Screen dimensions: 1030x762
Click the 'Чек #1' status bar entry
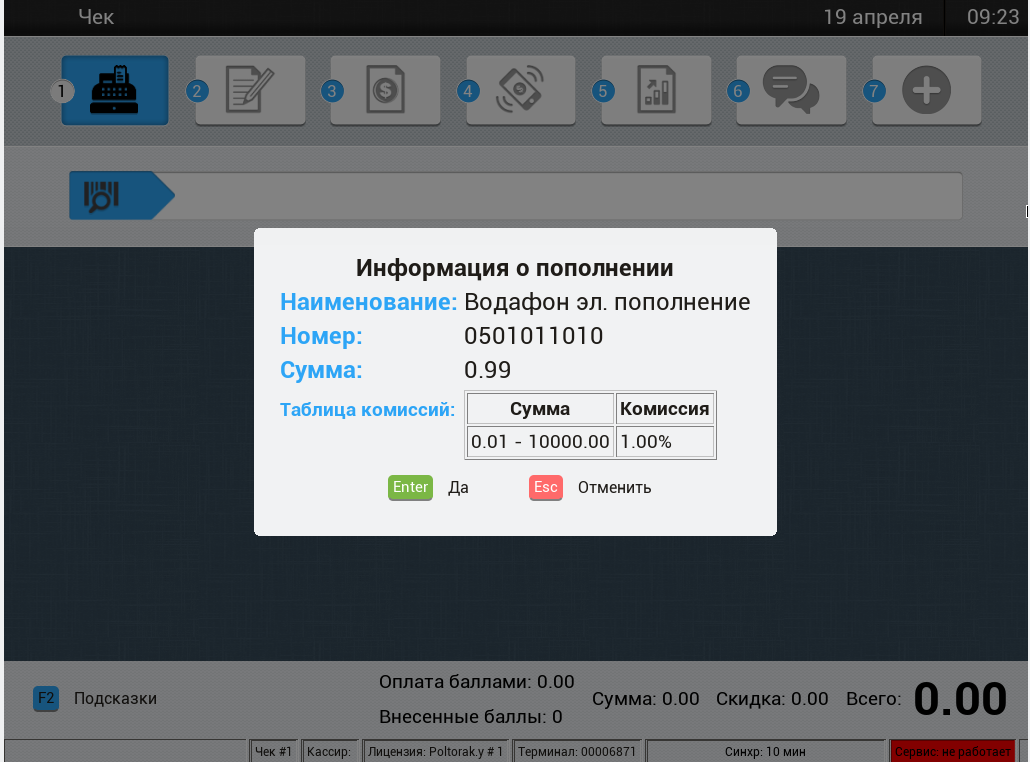click(273, 751)
